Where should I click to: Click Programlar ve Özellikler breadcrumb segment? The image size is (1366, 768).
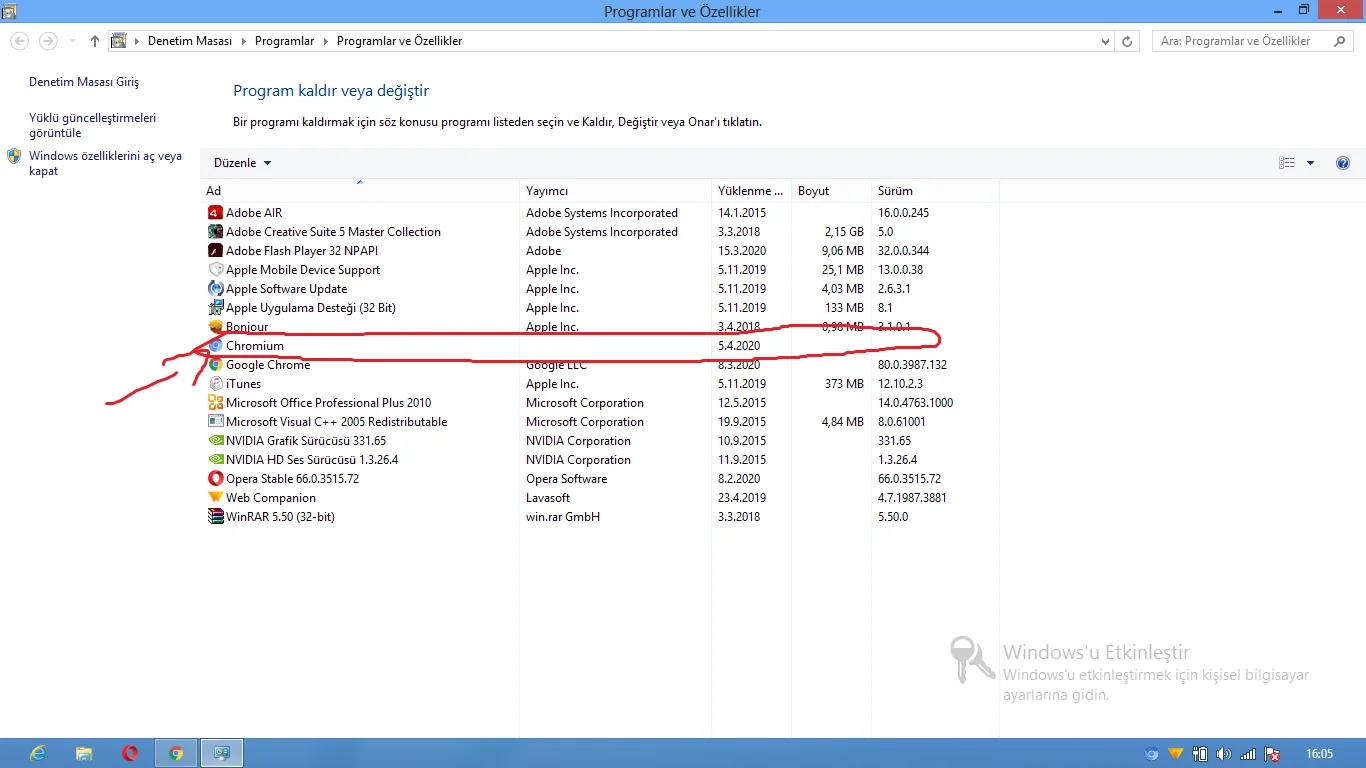[x=400, y=41]
